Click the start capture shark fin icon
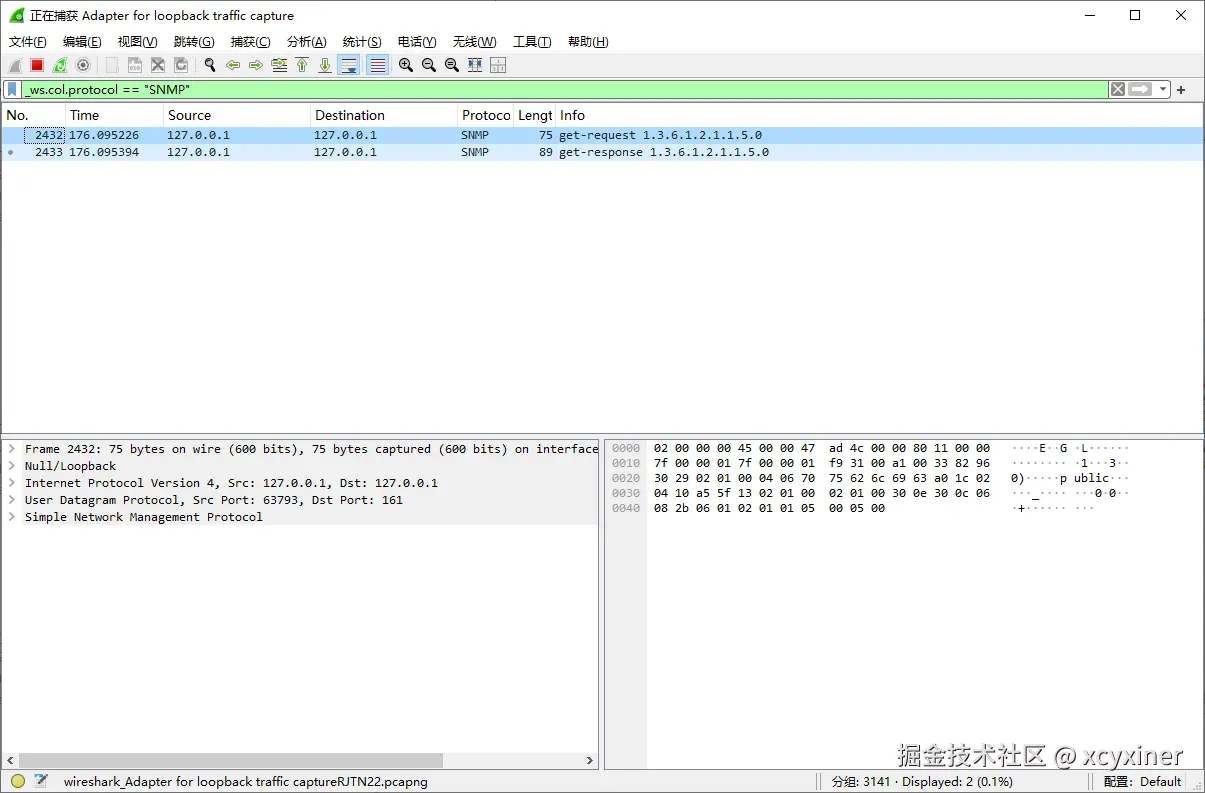Viewport: 1205px width, 793px height. (x=15, y=65)
